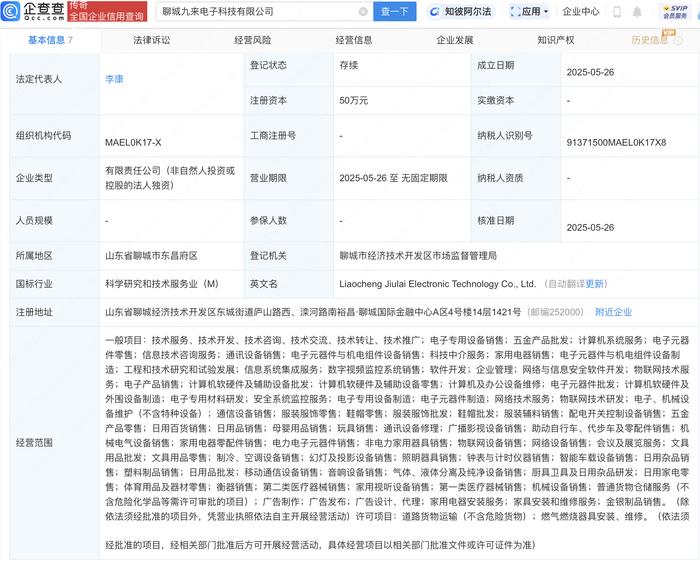Click the 营业期限 label

(x=268, y=178)
